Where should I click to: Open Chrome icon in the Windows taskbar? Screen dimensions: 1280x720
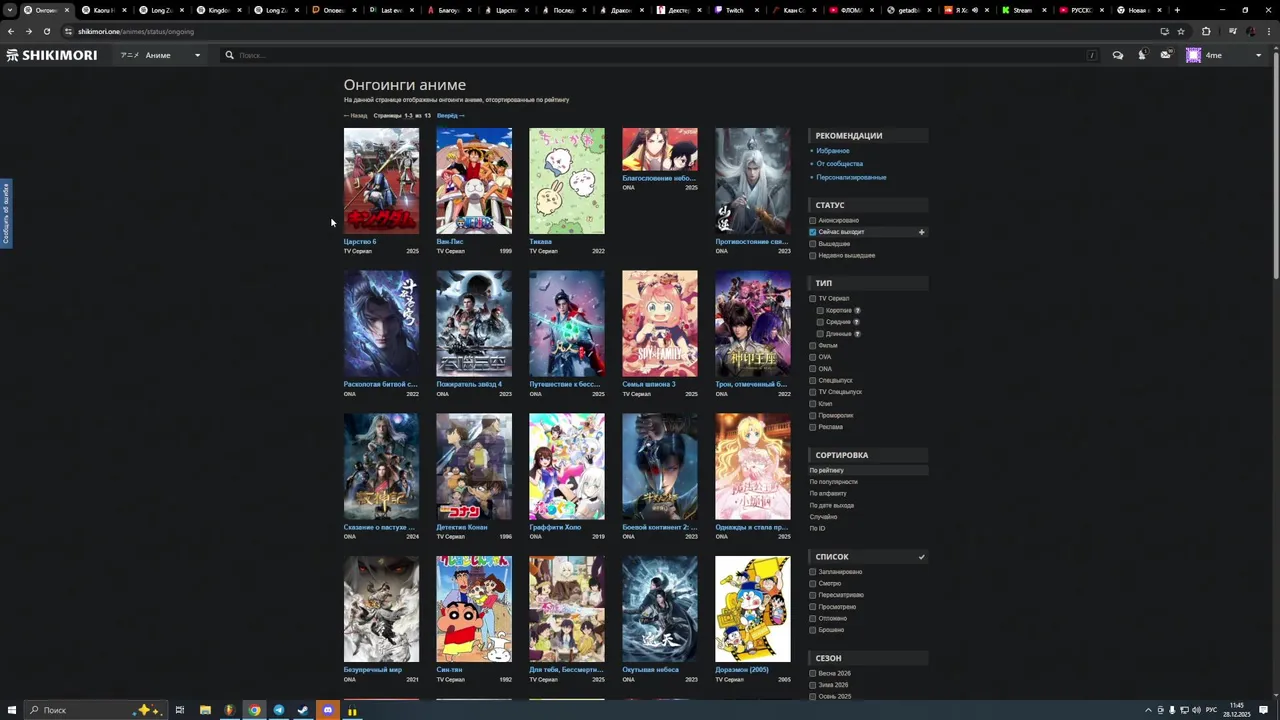tap(255, 710)
